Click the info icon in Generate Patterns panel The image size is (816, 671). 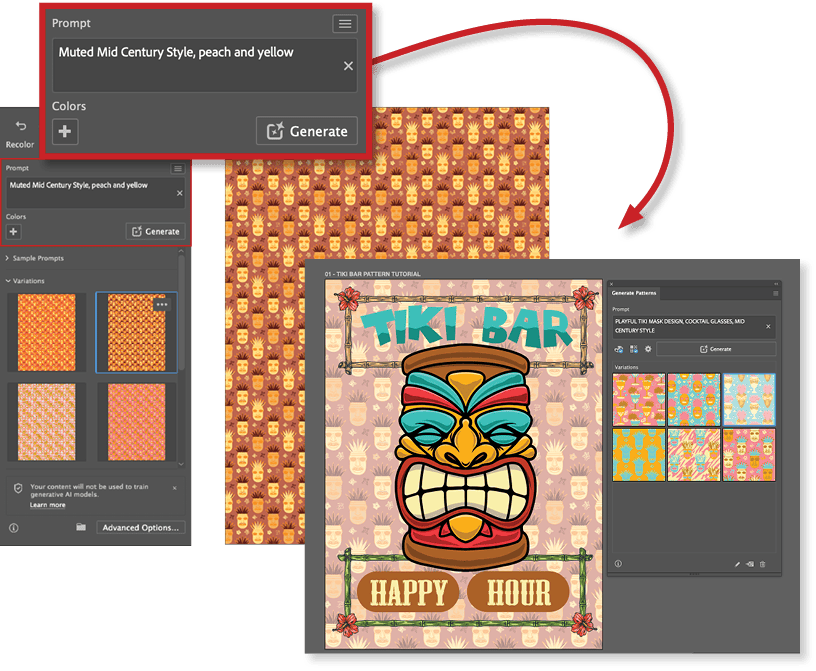[618, 564]
